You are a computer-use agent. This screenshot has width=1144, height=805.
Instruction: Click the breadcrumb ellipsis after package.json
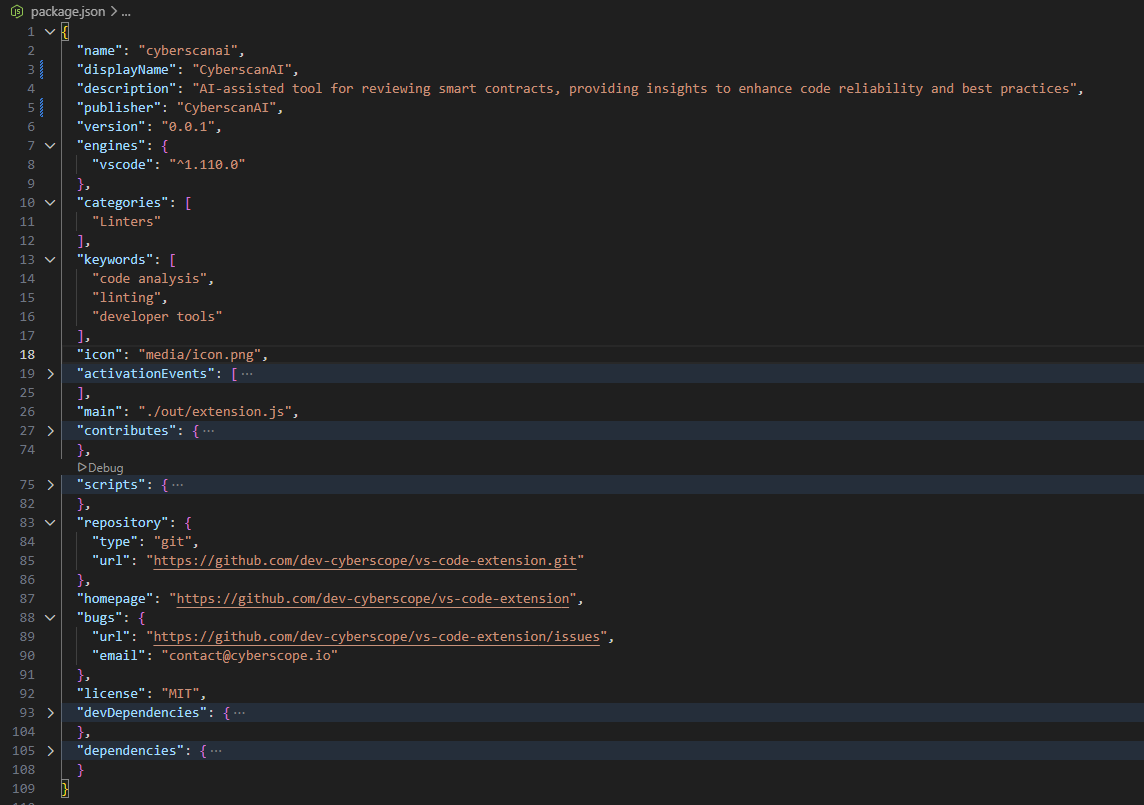[x=126, y=12]
